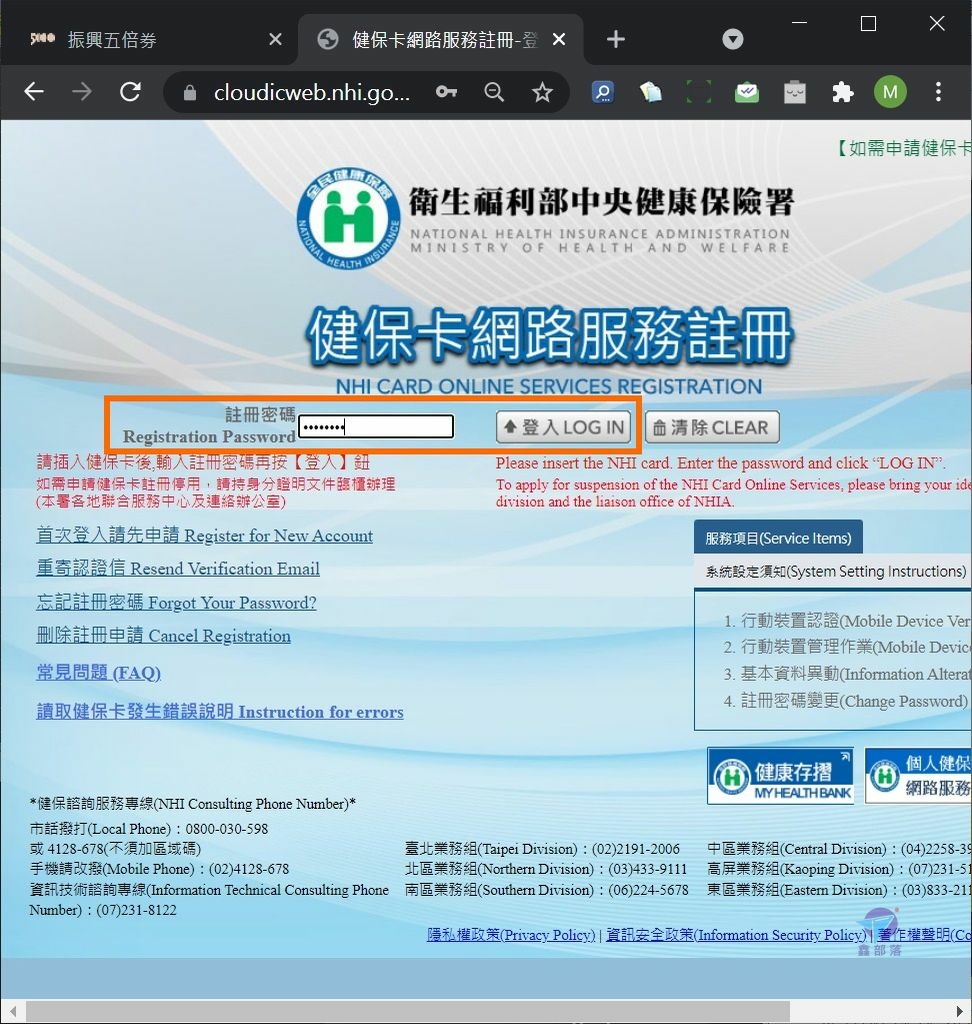Viewport: 972px width, 1024px height.
Task: Open Instruction for errors link
Action: pos(220,711)
